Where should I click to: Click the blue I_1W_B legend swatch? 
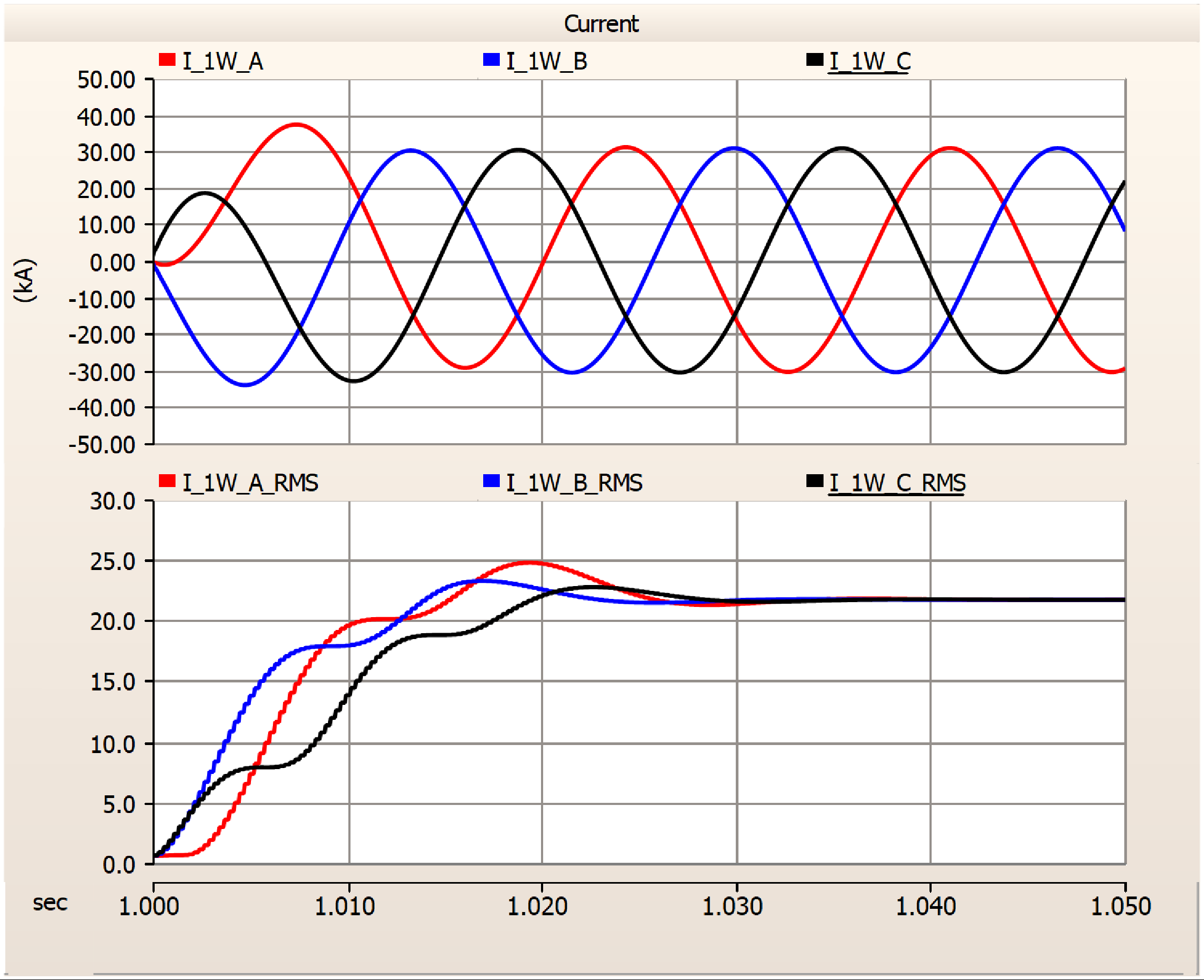(491, 60)
